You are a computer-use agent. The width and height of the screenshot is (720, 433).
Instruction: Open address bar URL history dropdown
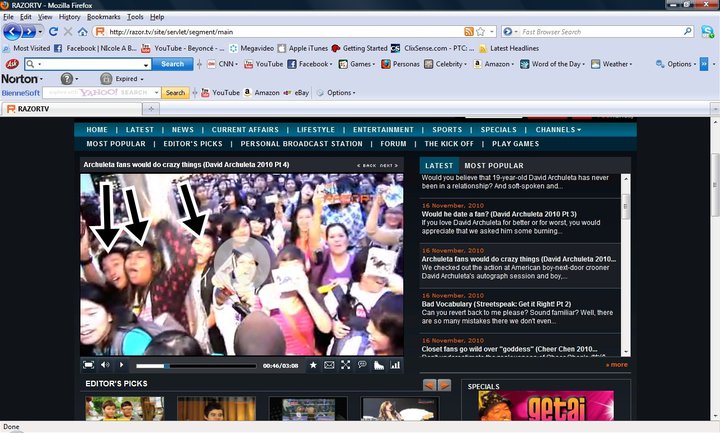[492, 32]
